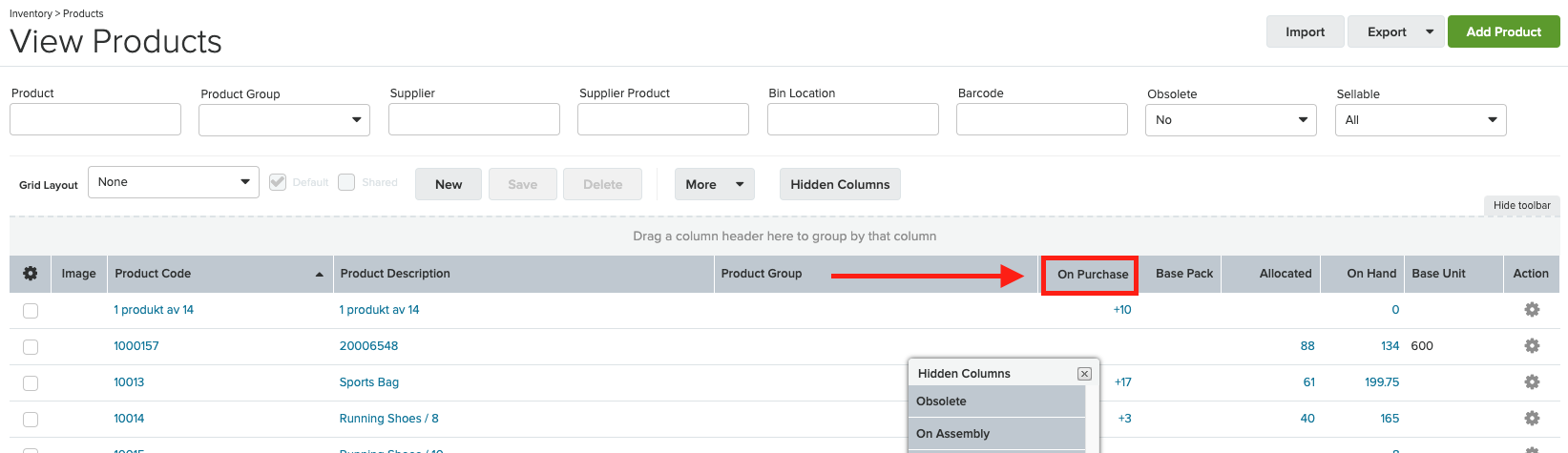Open the Grid Layout dropdown
The width and height of the screenshot is (1568, 453).
pos(174,182)
